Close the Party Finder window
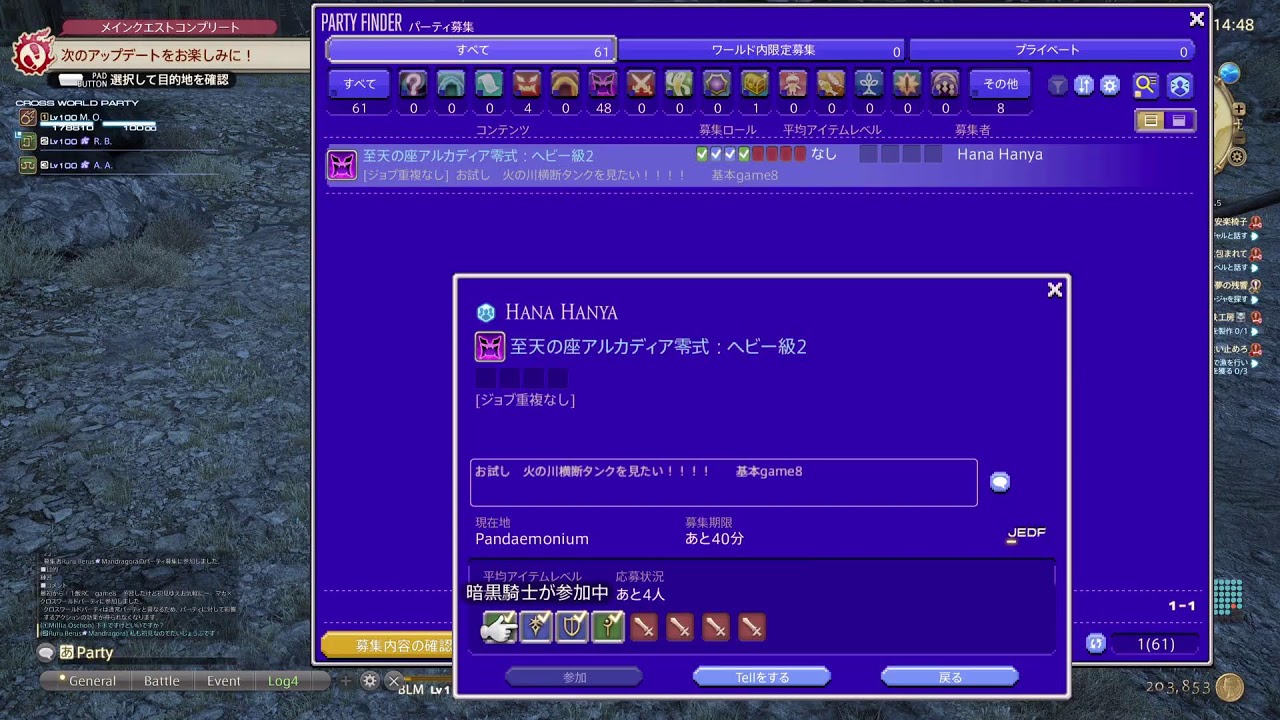1280x720 pixels. (1197, 19)
